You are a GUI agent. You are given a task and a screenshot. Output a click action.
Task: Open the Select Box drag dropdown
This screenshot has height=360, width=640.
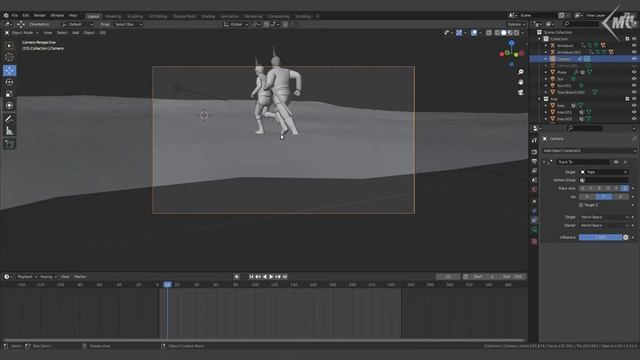pyautogui.click(x=128, y=24)
